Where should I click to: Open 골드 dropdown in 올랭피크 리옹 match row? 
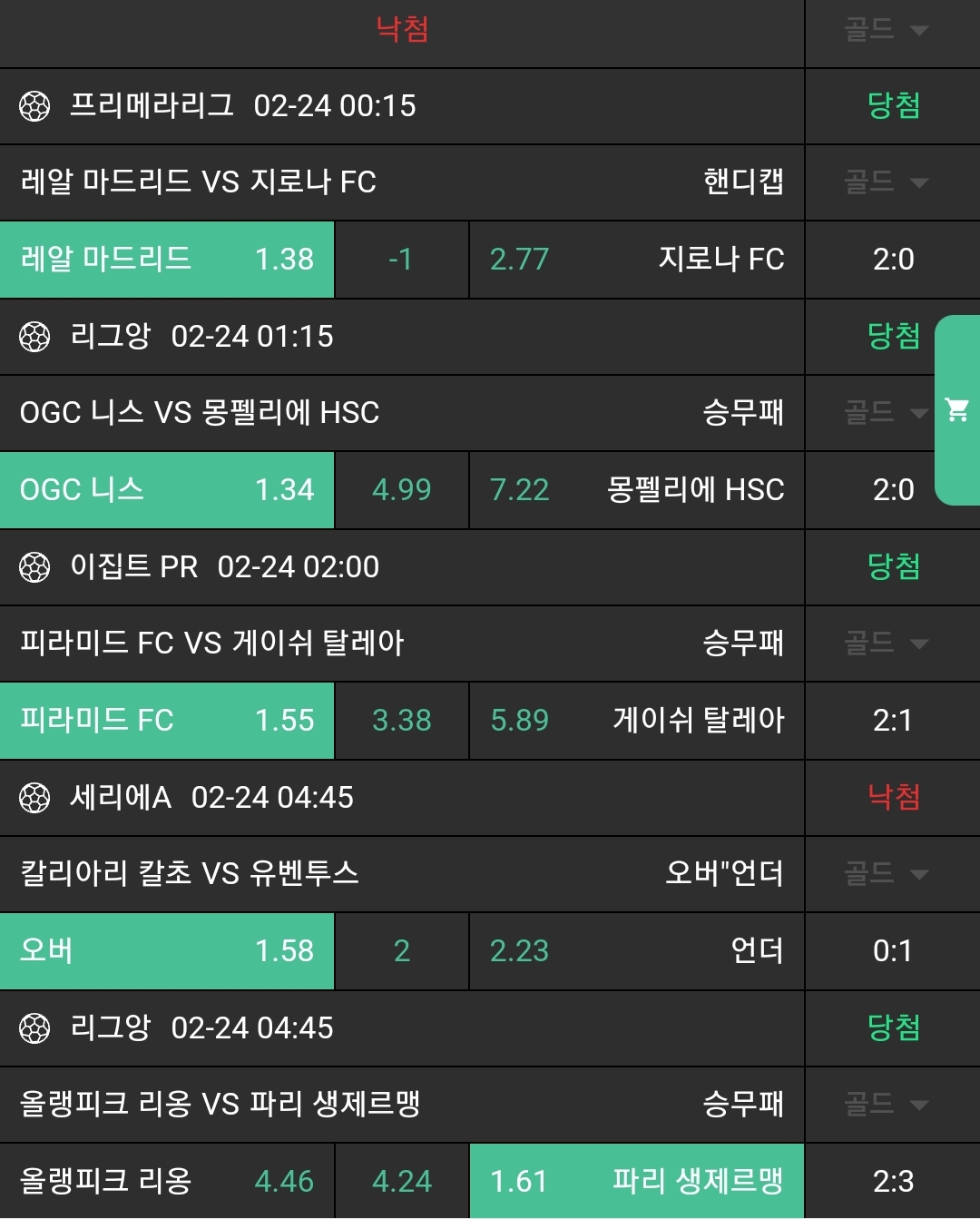tap(886, 1105)
